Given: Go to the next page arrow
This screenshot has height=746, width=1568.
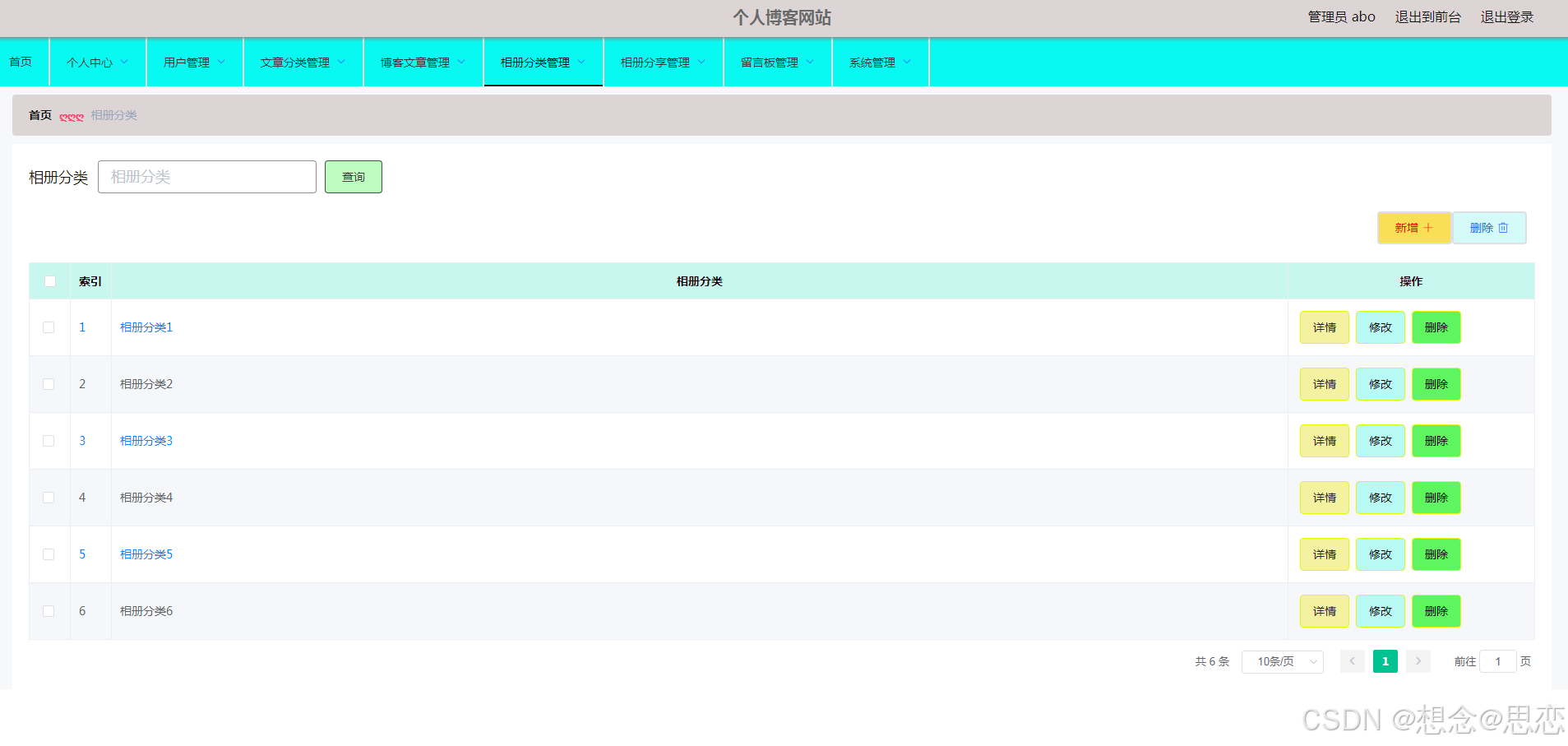Looking at the screenshot, I should click(x=1418, y=661).
